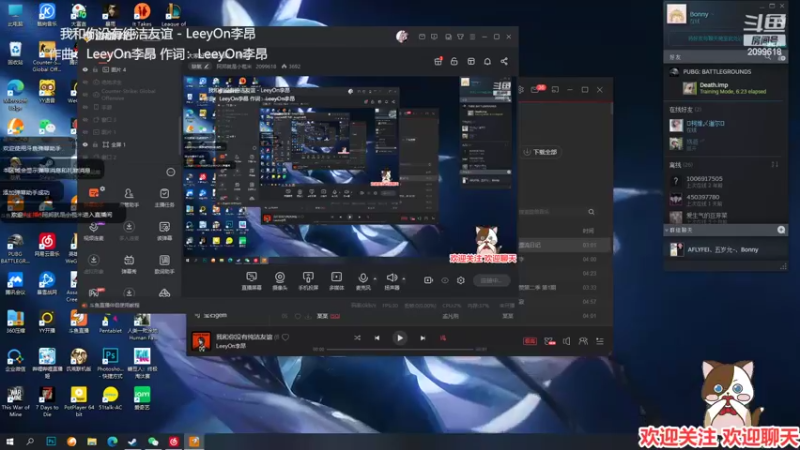Click the search magnifier in music playlist
The width and height of the screenshot is (800, 450).
591,212
